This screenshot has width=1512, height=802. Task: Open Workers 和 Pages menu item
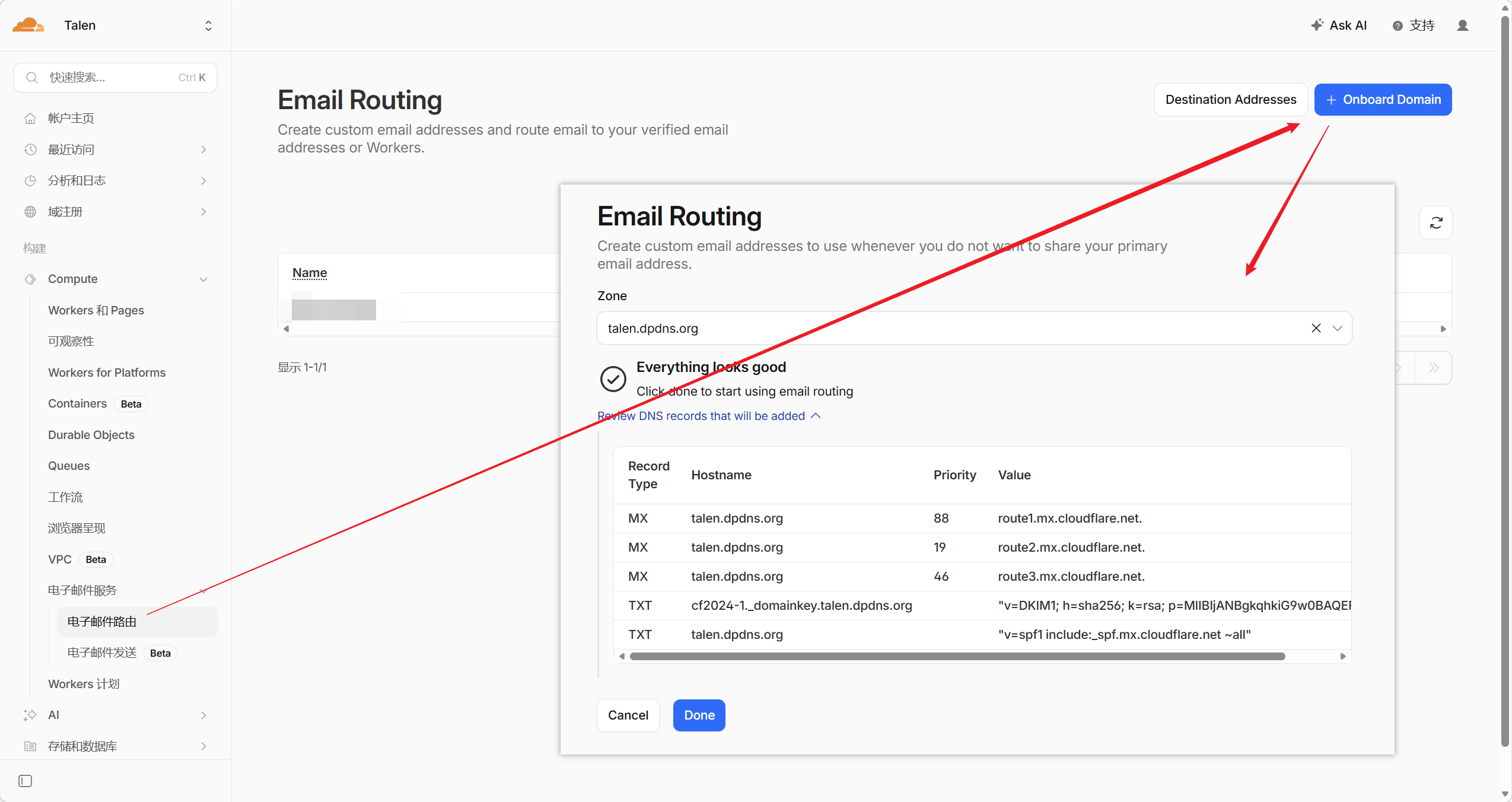click(96, 310)
